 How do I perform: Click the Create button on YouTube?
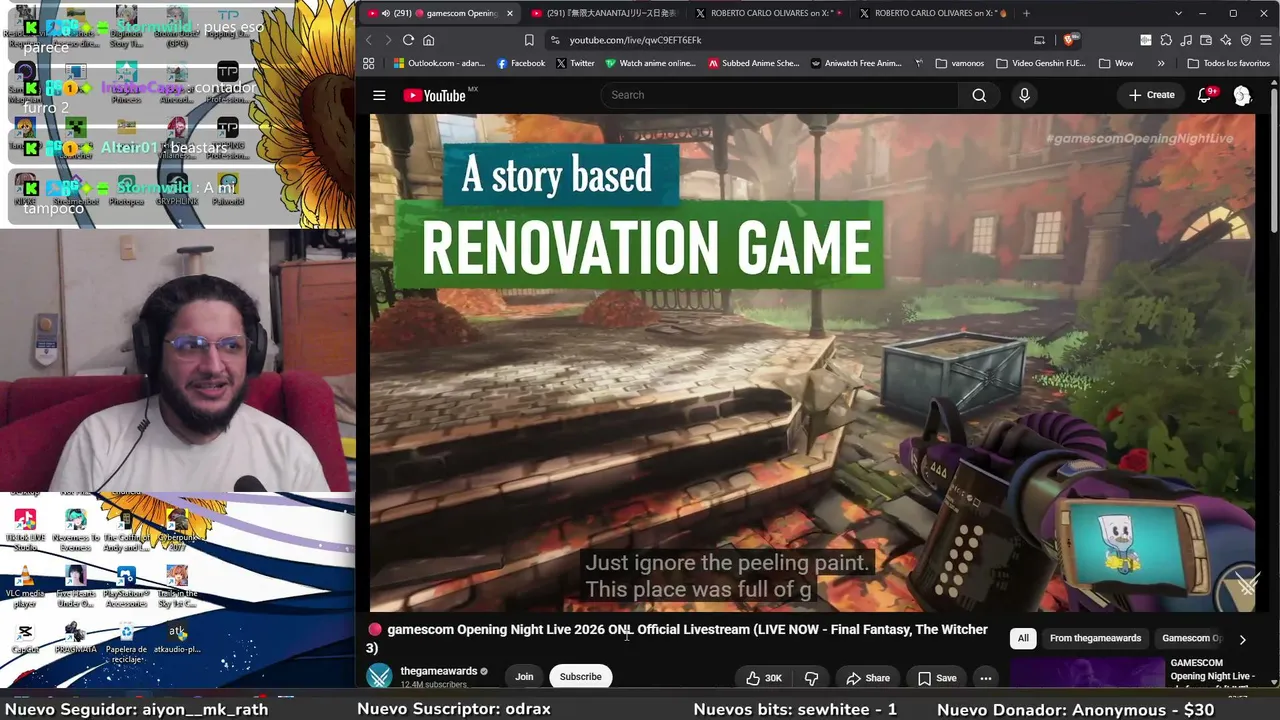[1151, 95]
